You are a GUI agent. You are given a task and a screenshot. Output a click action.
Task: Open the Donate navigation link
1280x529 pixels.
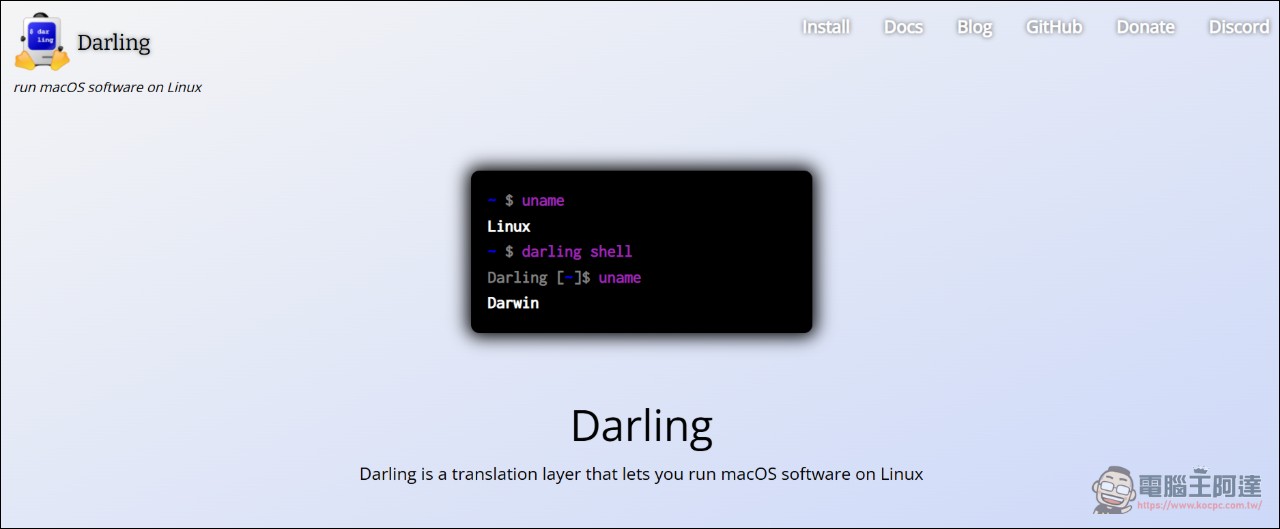pos(1145,27)
